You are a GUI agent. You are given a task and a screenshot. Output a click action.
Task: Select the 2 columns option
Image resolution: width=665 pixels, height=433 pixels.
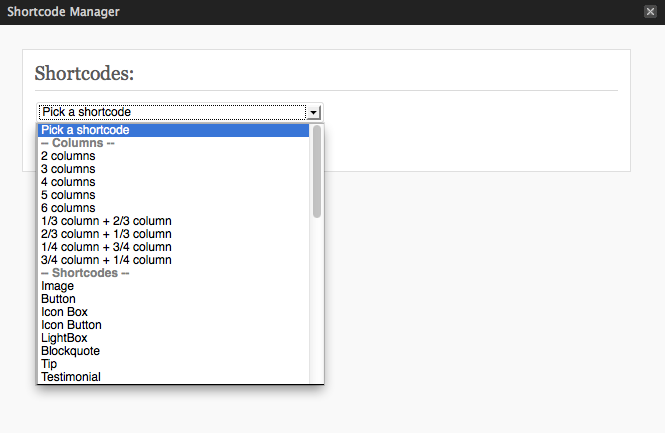pyautogui.click(x=173, y=156)
